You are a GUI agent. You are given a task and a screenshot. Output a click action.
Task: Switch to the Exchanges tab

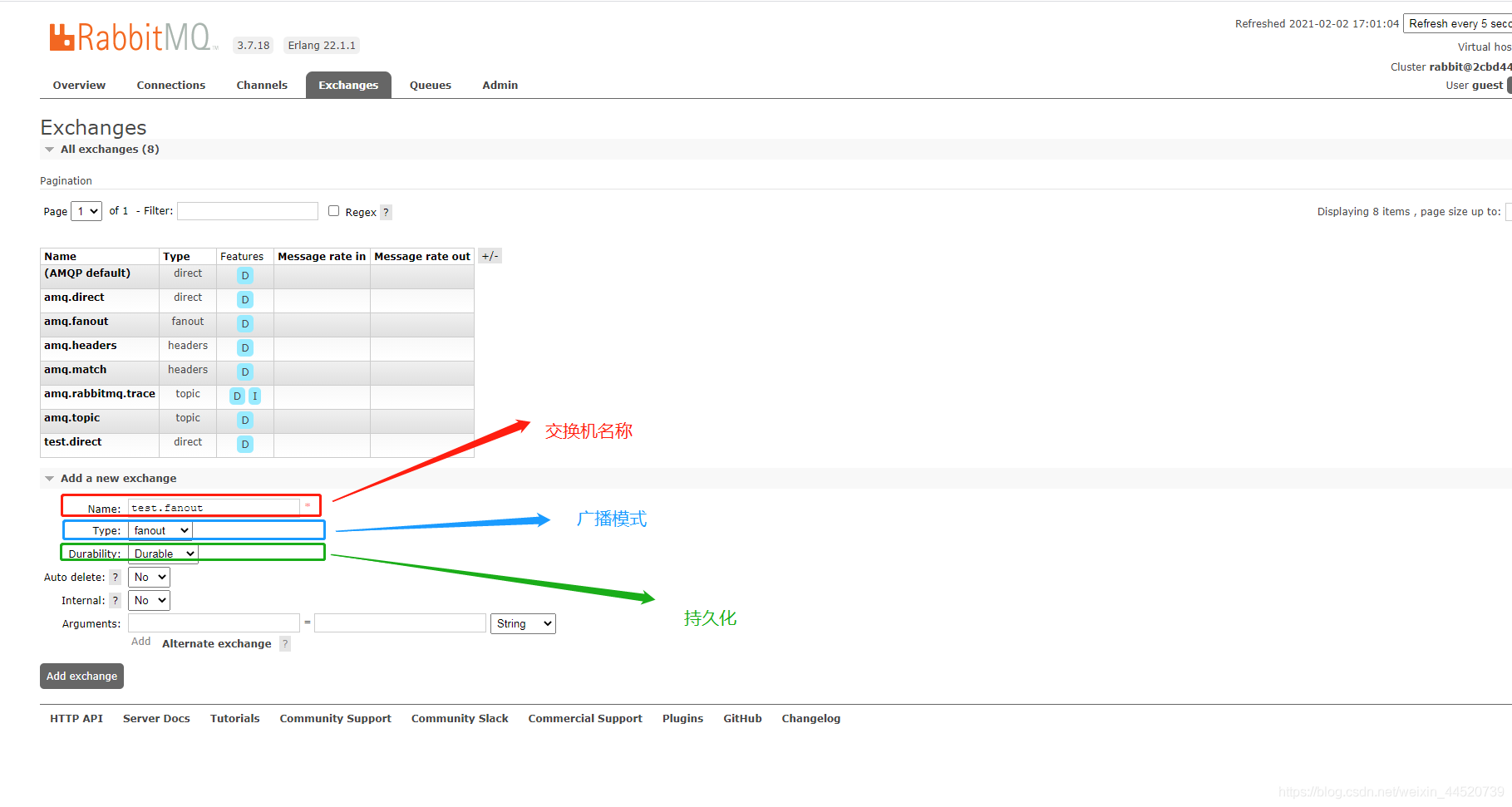[x=348, y=86]
